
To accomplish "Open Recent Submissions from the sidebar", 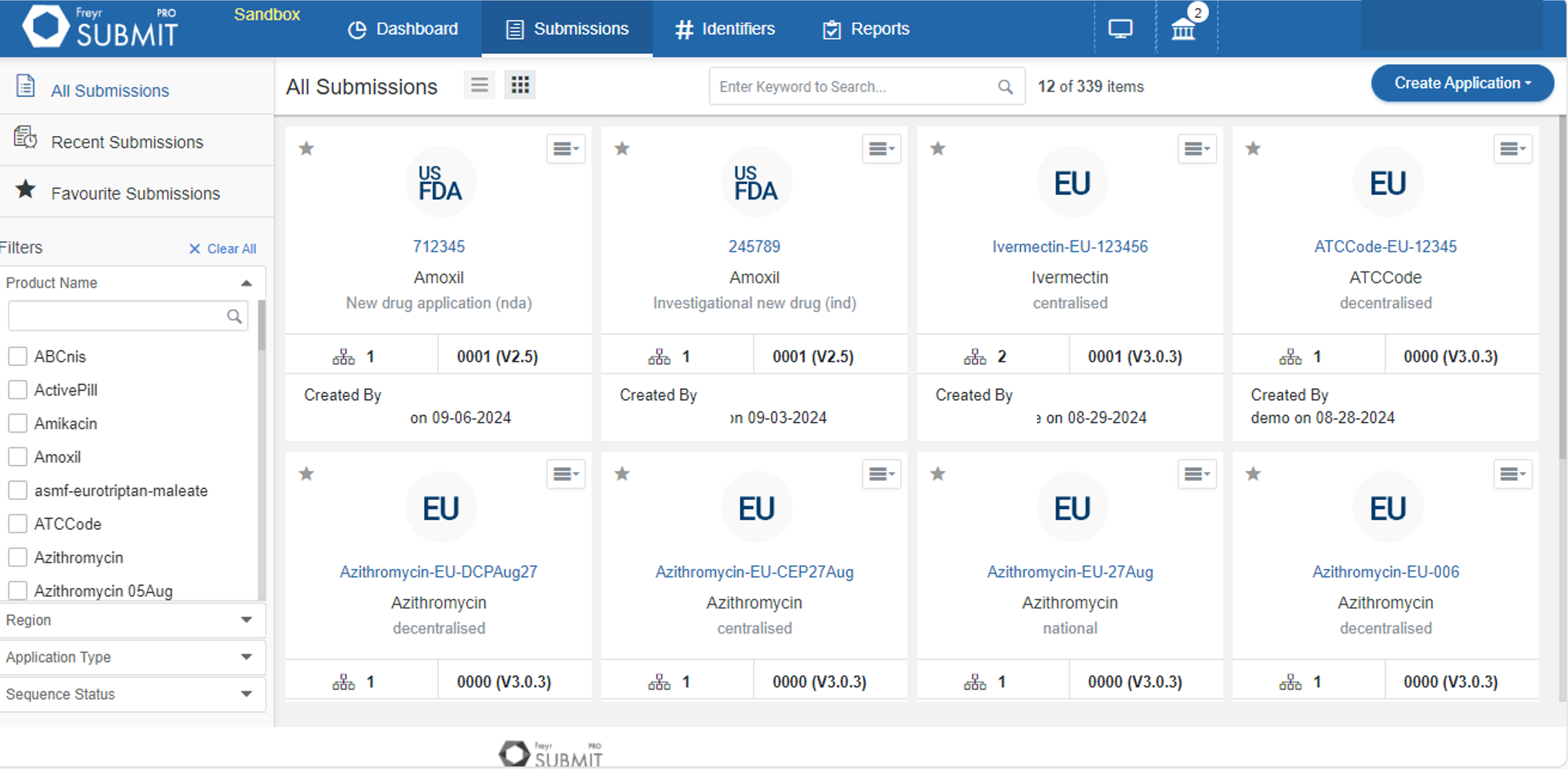I will pyautogui.click(x=127, y=142).
